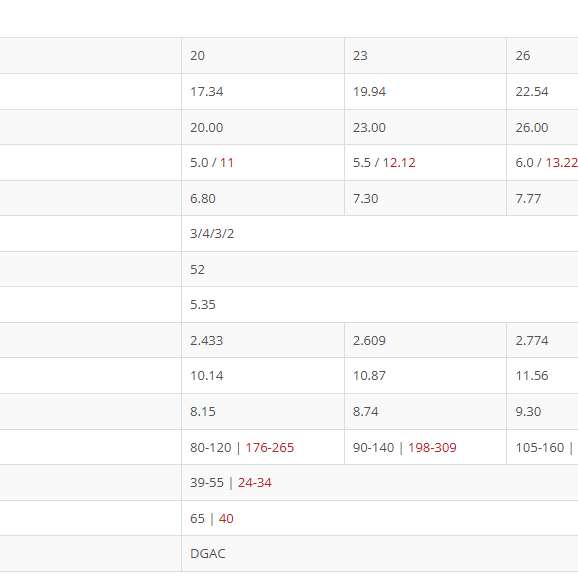Viewport: 578px width, 578px height.
Task: Click the 6.80 value cell
Action: 263,198
